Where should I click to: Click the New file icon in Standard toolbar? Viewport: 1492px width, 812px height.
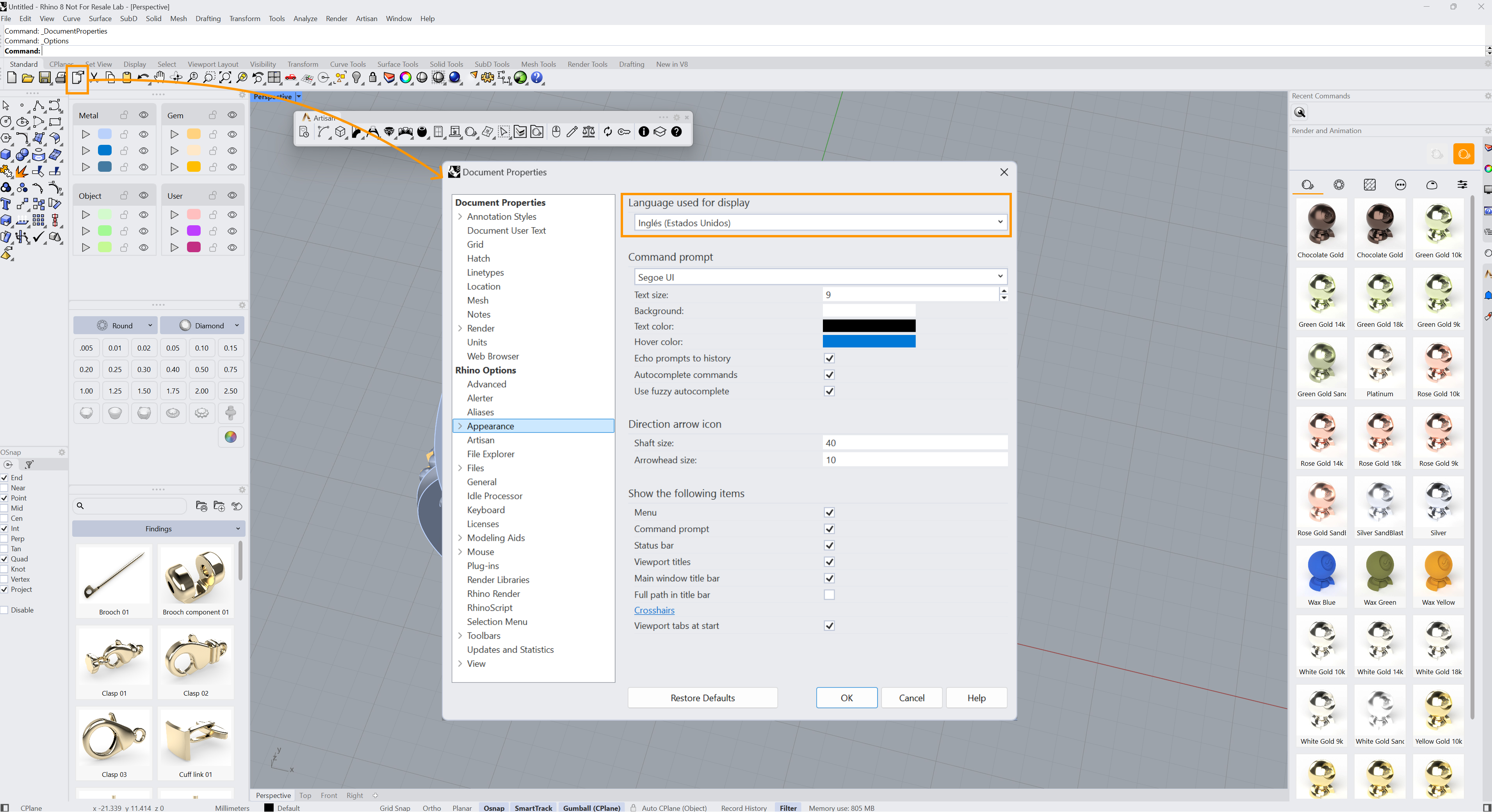[x=12, y=78]
